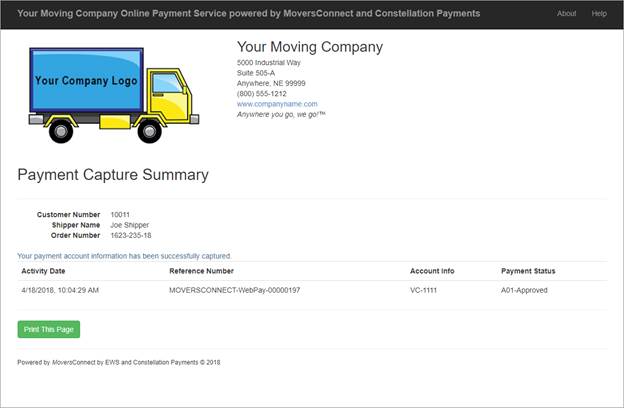Open the Help menu item
Image resolution: width=624 pixels, height=408 pixels.
point(599,14)
